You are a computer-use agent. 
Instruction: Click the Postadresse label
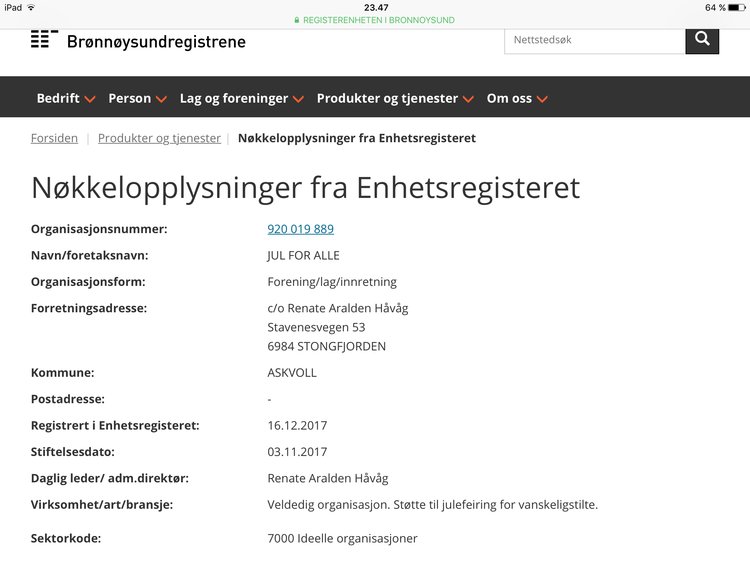coord(67,399)
